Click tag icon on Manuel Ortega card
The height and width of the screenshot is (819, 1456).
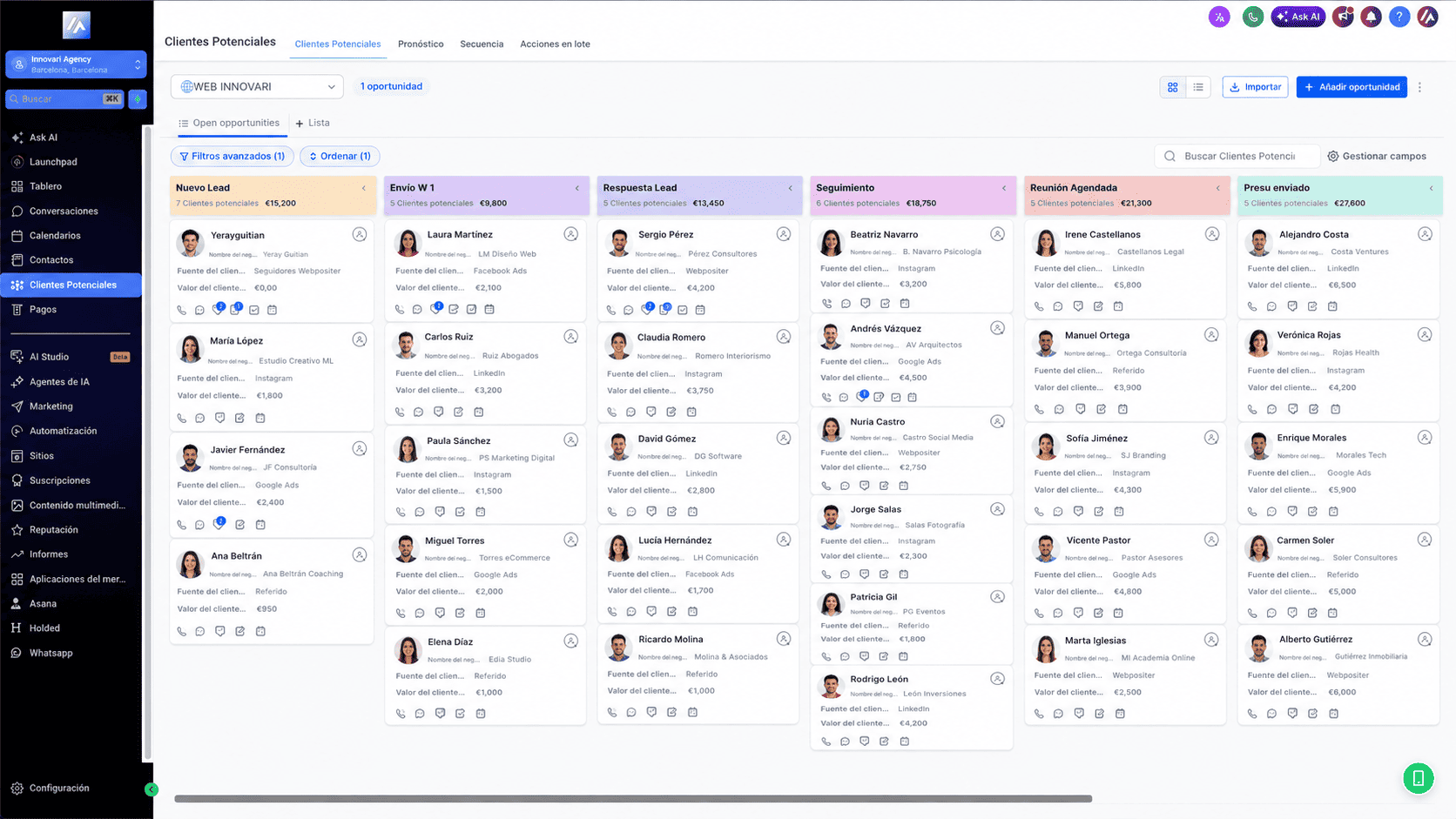(1081, 409)
